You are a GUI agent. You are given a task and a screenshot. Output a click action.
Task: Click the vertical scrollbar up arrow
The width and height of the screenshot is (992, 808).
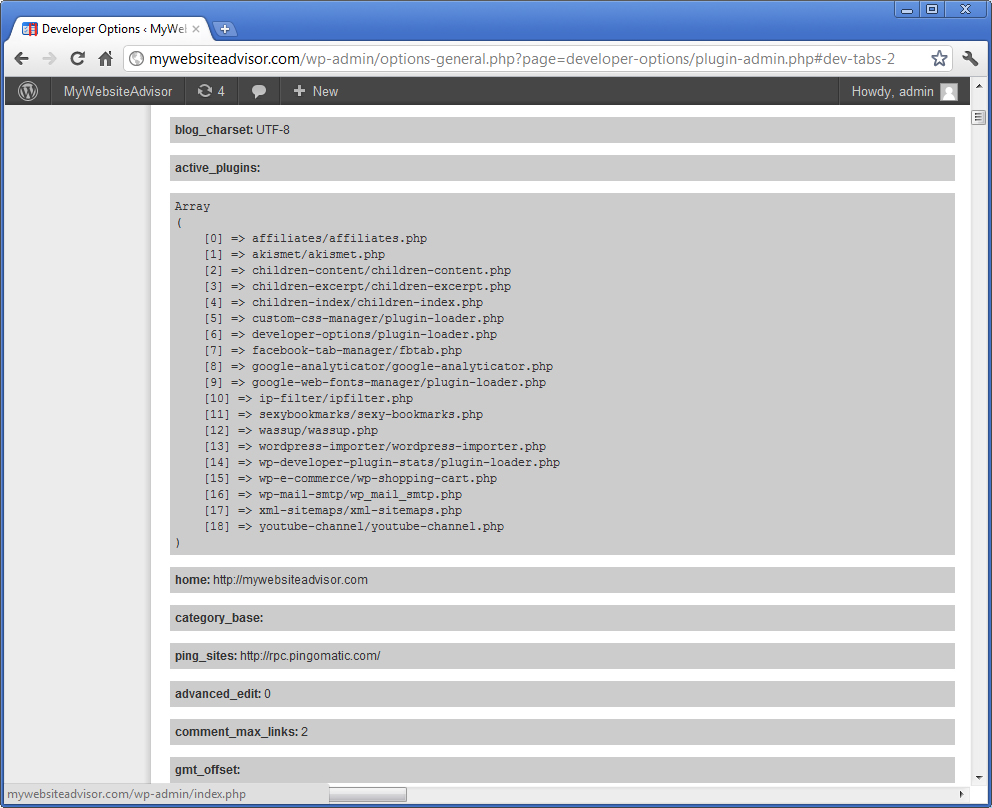coord(979,86)
